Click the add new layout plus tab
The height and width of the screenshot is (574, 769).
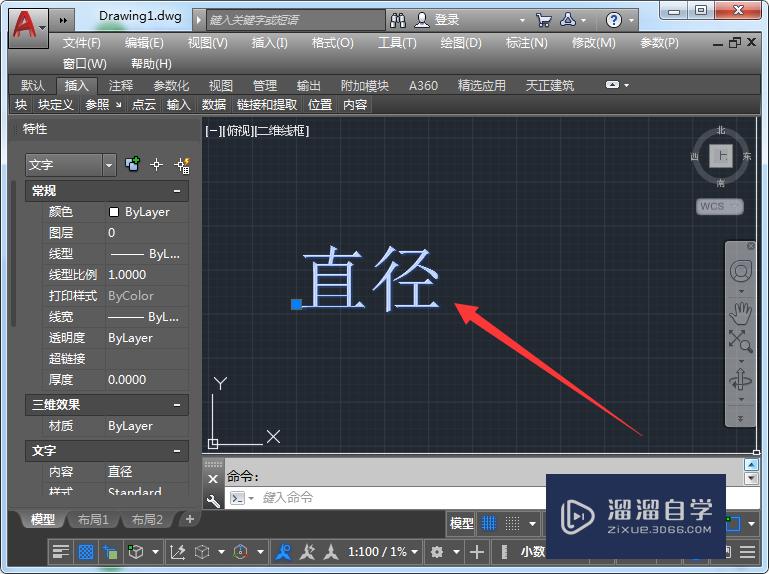point(190,519)
